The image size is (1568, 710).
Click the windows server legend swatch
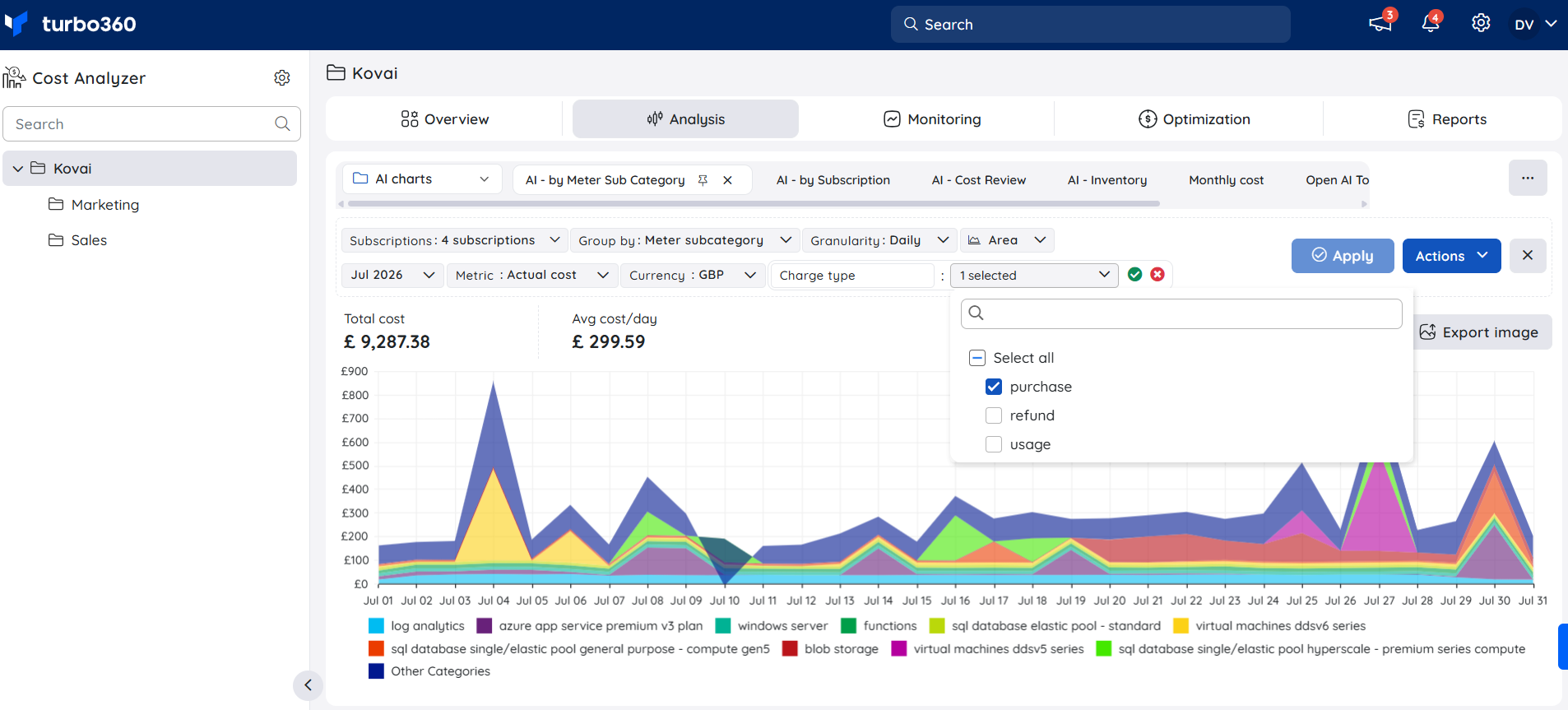coord(724,626)
